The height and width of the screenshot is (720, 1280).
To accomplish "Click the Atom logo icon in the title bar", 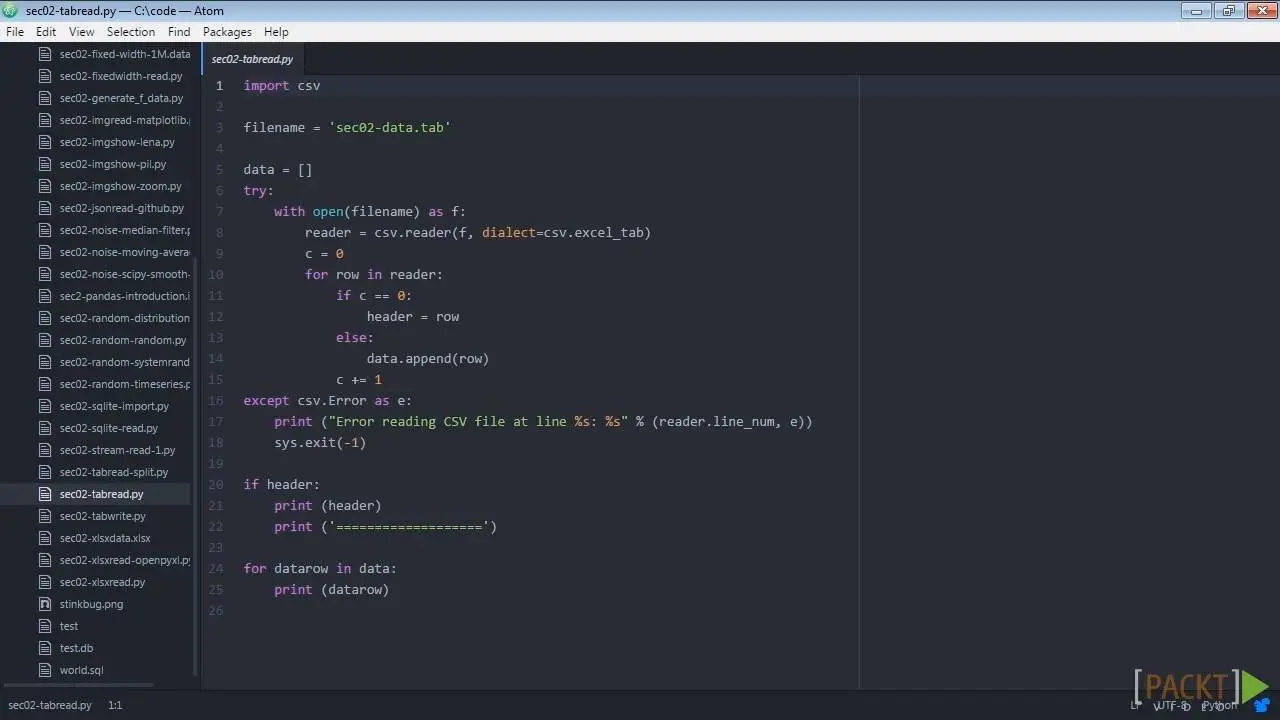I will [x=11, y=11].
